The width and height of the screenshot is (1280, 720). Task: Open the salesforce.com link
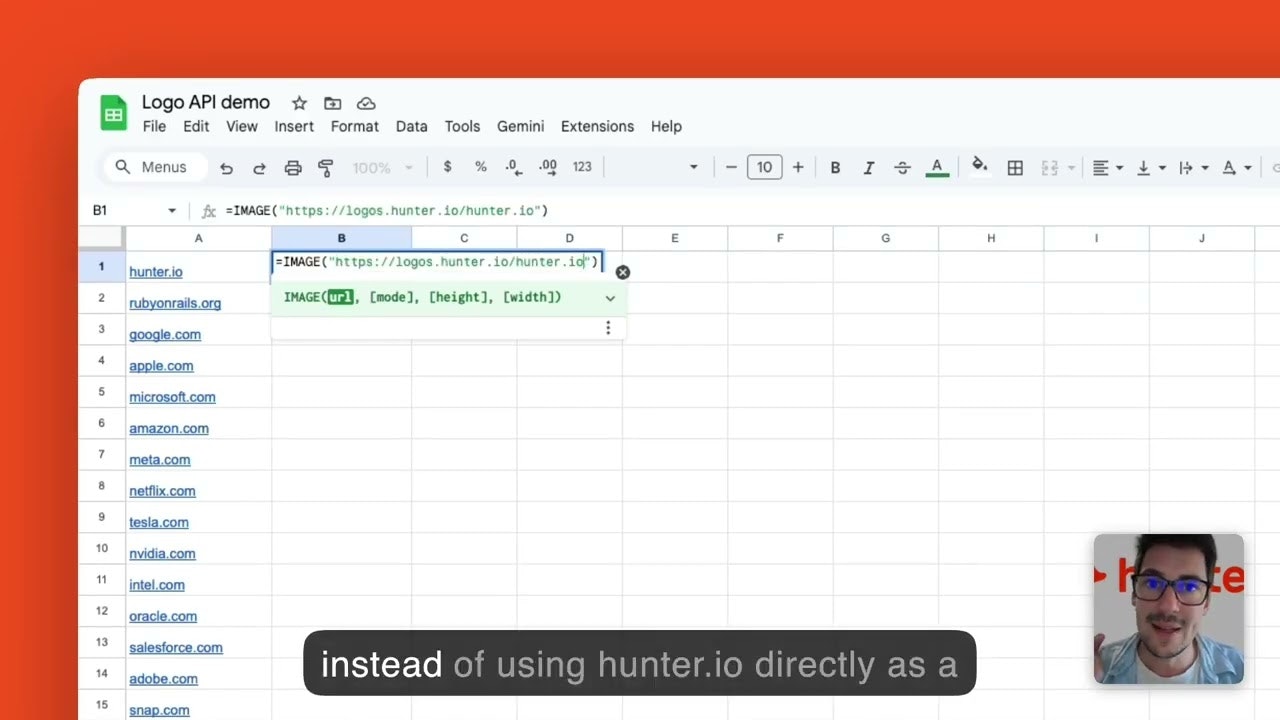(x=176, y=647)
